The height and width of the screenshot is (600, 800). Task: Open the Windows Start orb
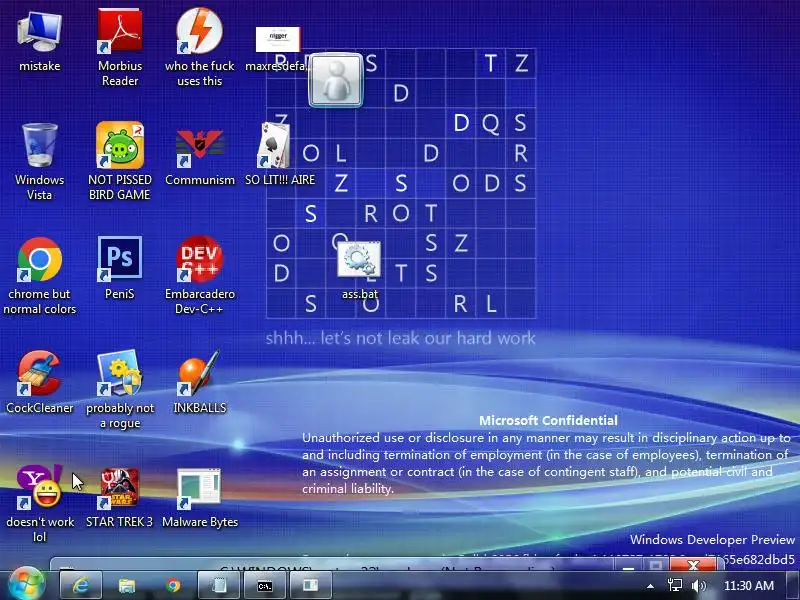click(x=26, y=585)
